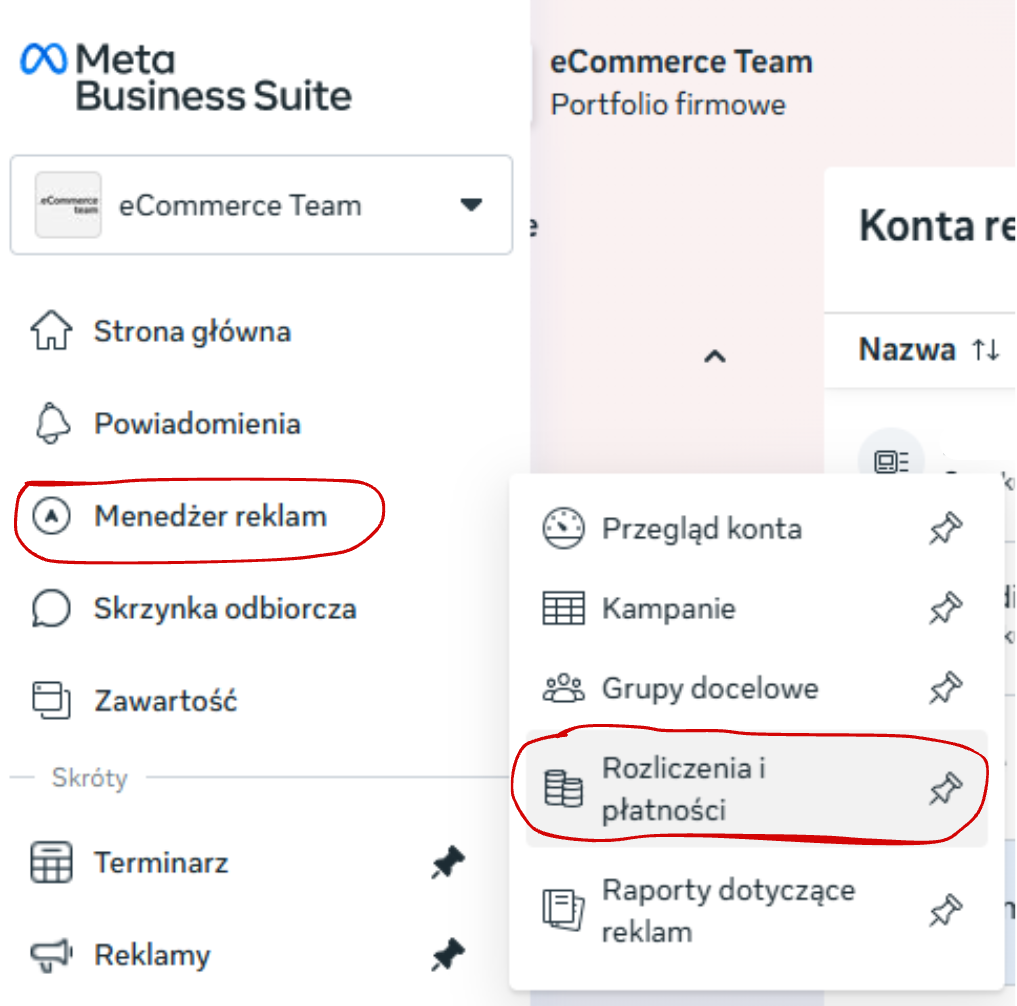
Task: Open Strona główna from the sidebar
Action: [x=190, y=331]
